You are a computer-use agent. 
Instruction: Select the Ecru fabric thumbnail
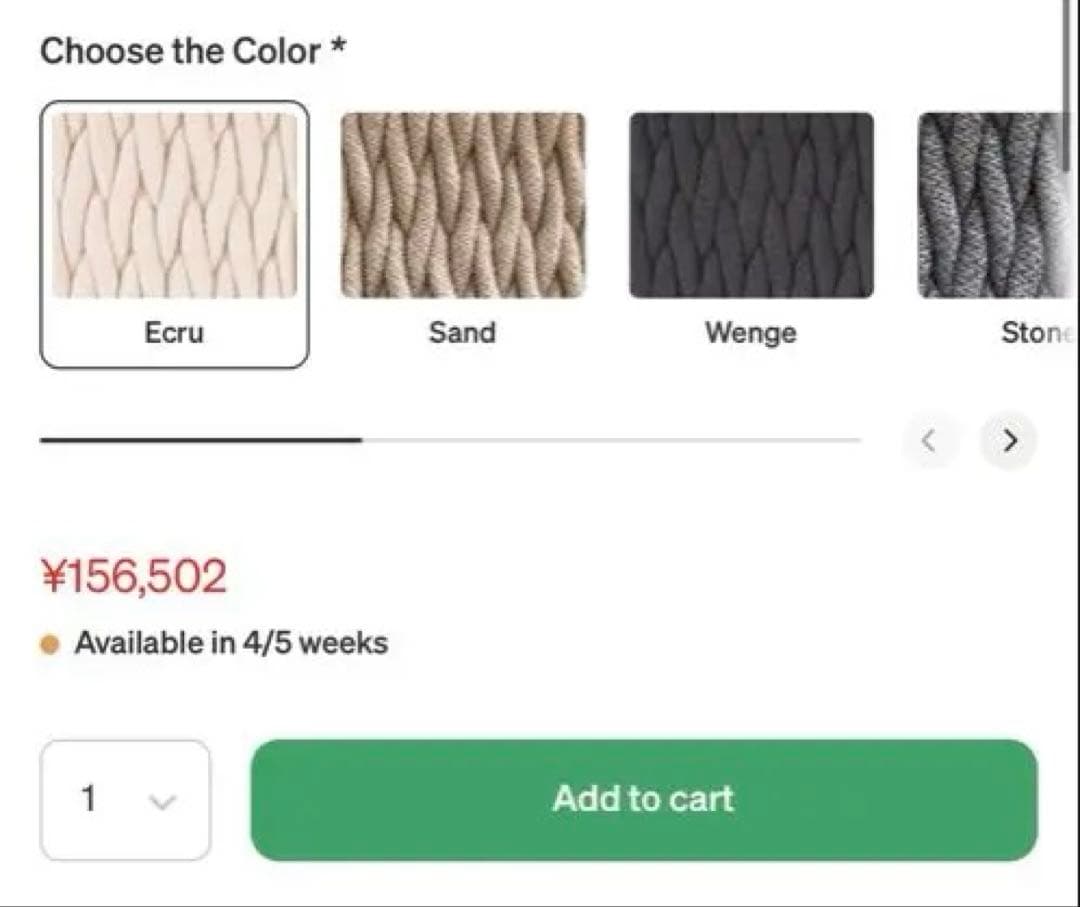coord(175,205)
